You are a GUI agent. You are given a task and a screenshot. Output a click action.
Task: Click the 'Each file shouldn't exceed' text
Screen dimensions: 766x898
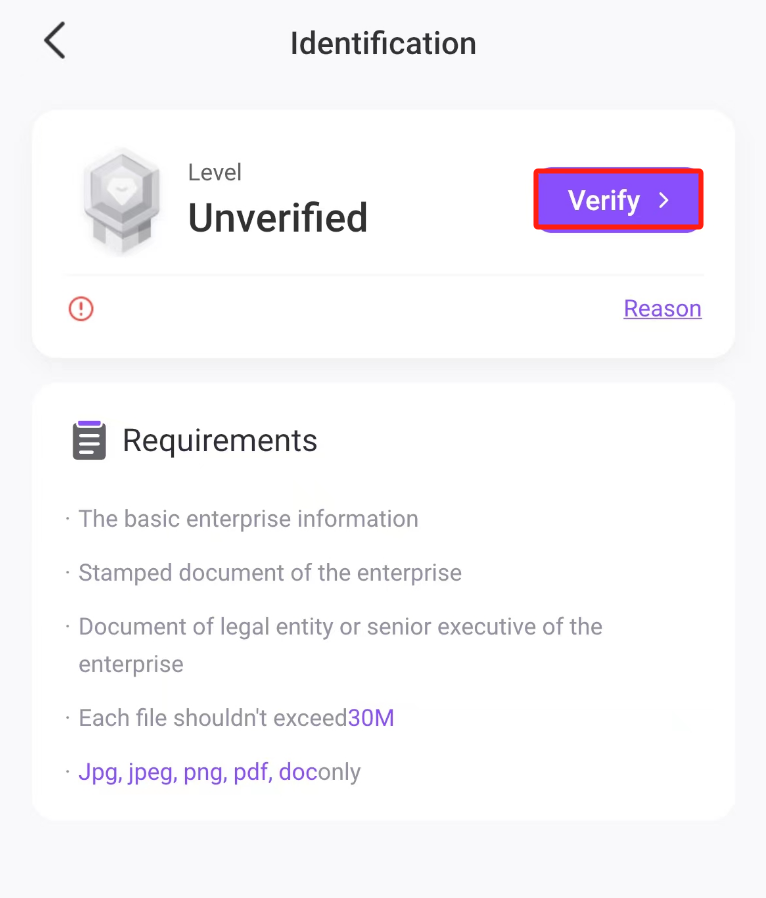click(213, 718)
